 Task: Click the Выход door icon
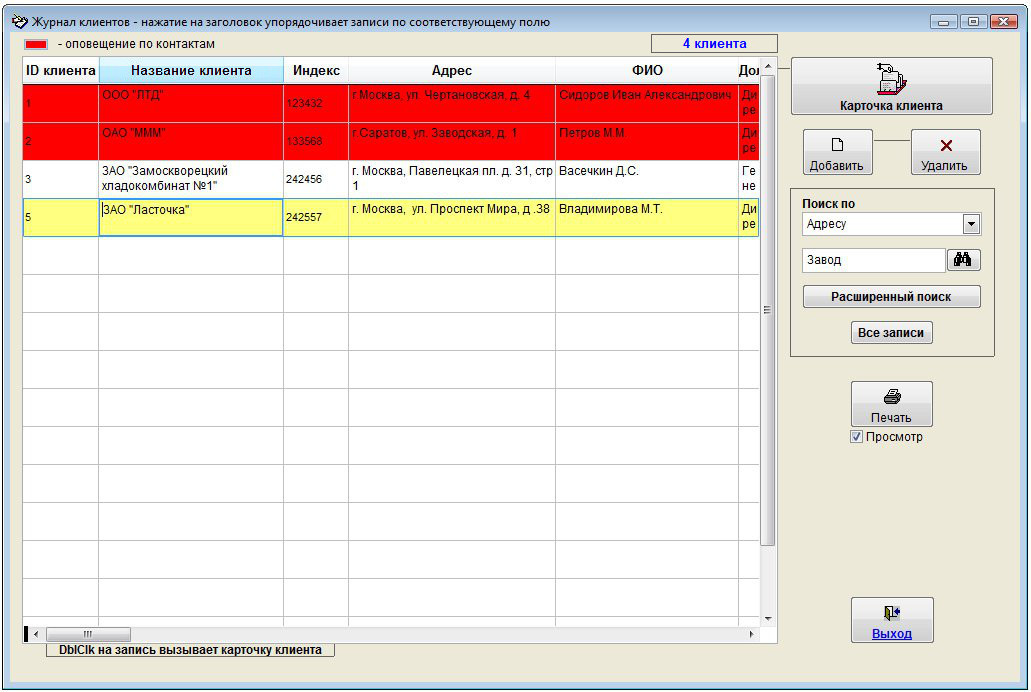tap(891, 613)
